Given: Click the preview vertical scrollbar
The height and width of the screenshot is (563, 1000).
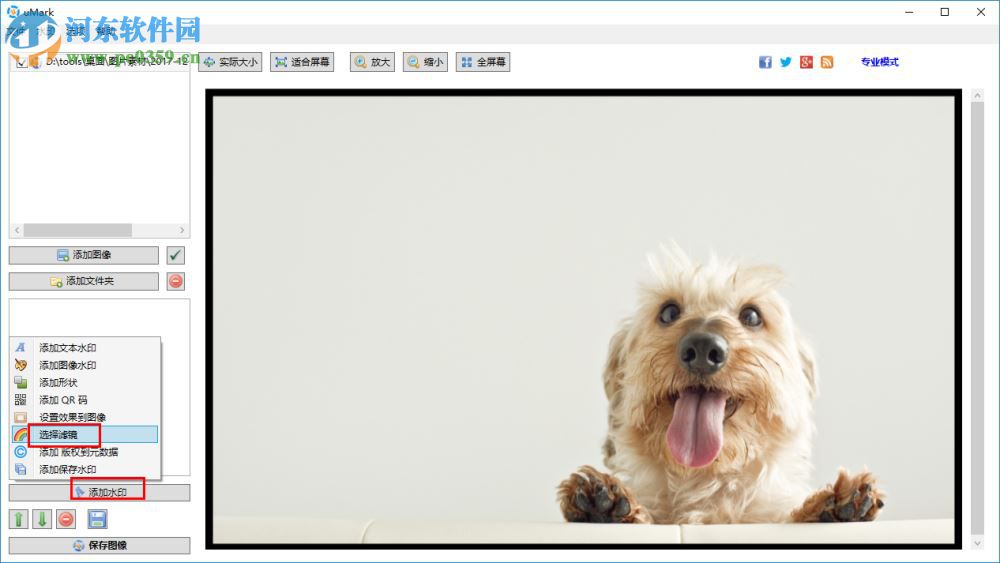Looking at the screenshot, I should tap(977, 319).
